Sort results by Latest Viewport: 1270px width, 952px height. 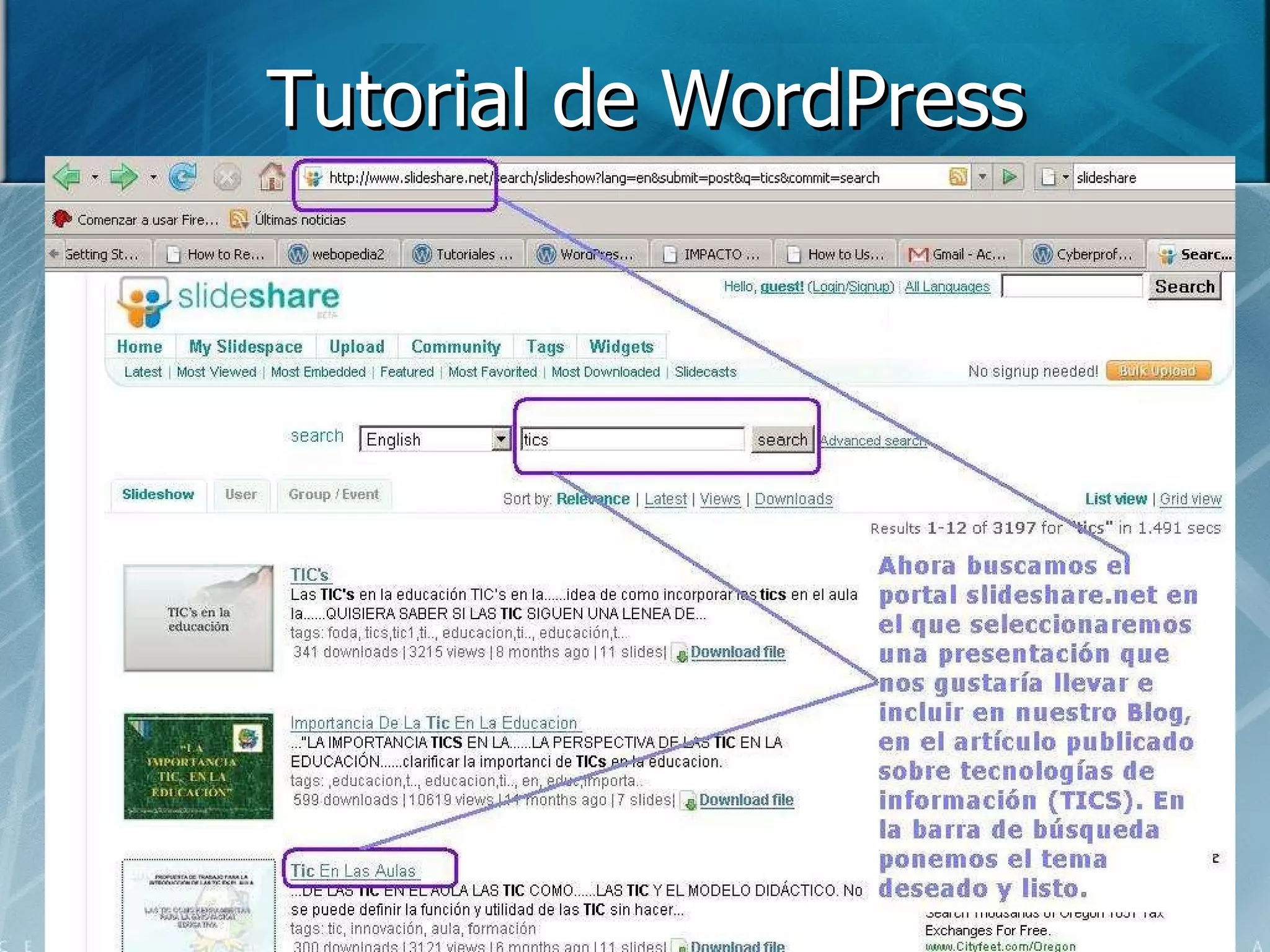tap(665, 499)
